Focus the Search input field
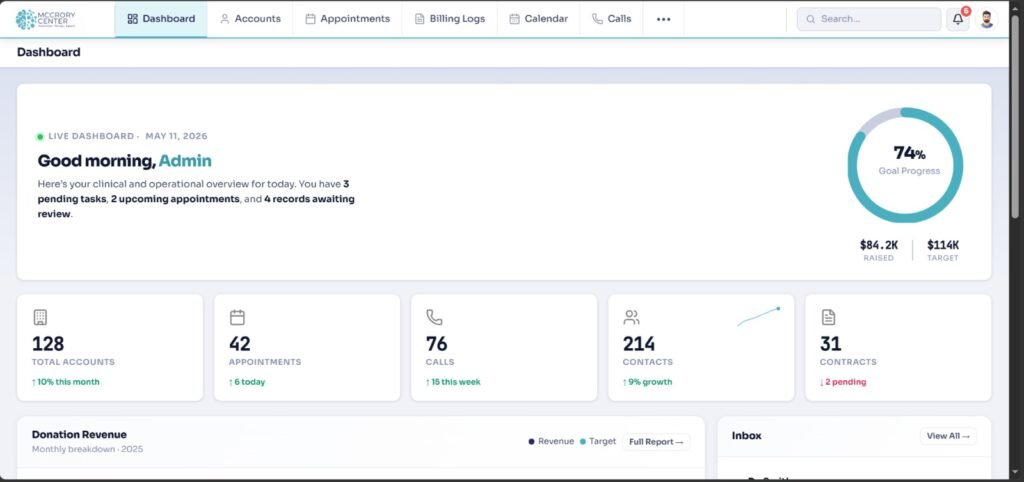 pos(869,19)
